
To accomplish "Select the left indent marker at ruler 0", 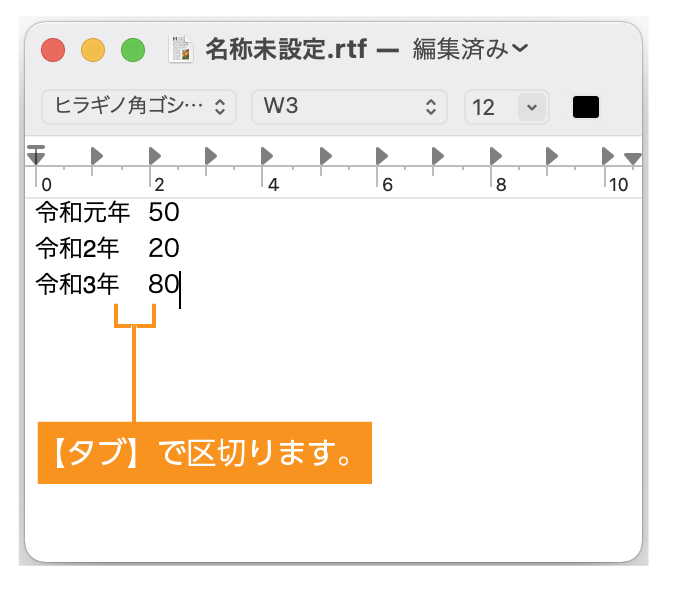I will pos(36,155).
